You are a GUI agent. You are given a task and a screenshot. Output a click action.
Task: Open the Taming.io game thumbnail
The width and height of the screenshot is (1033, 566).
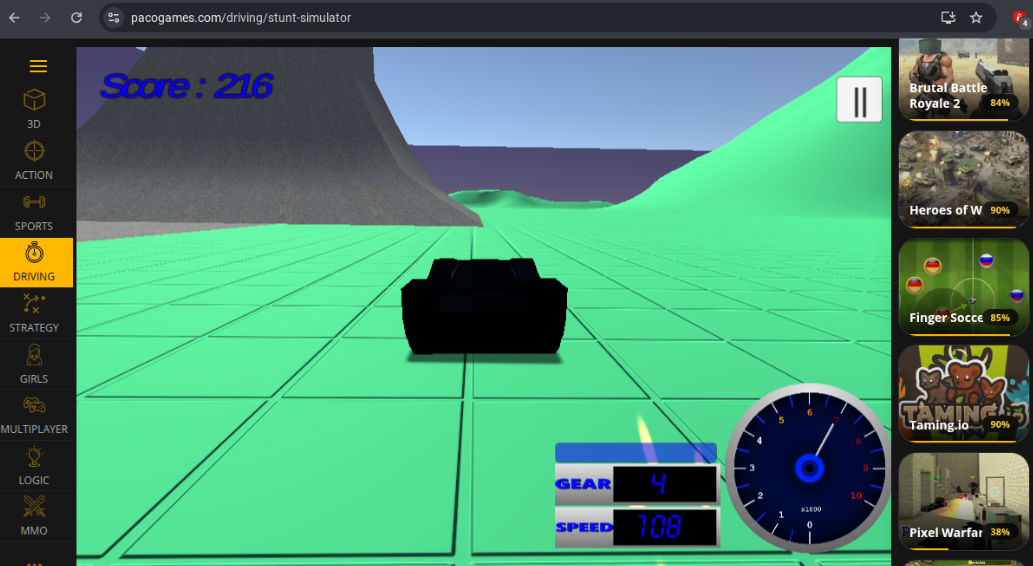(x=963, y=393)
